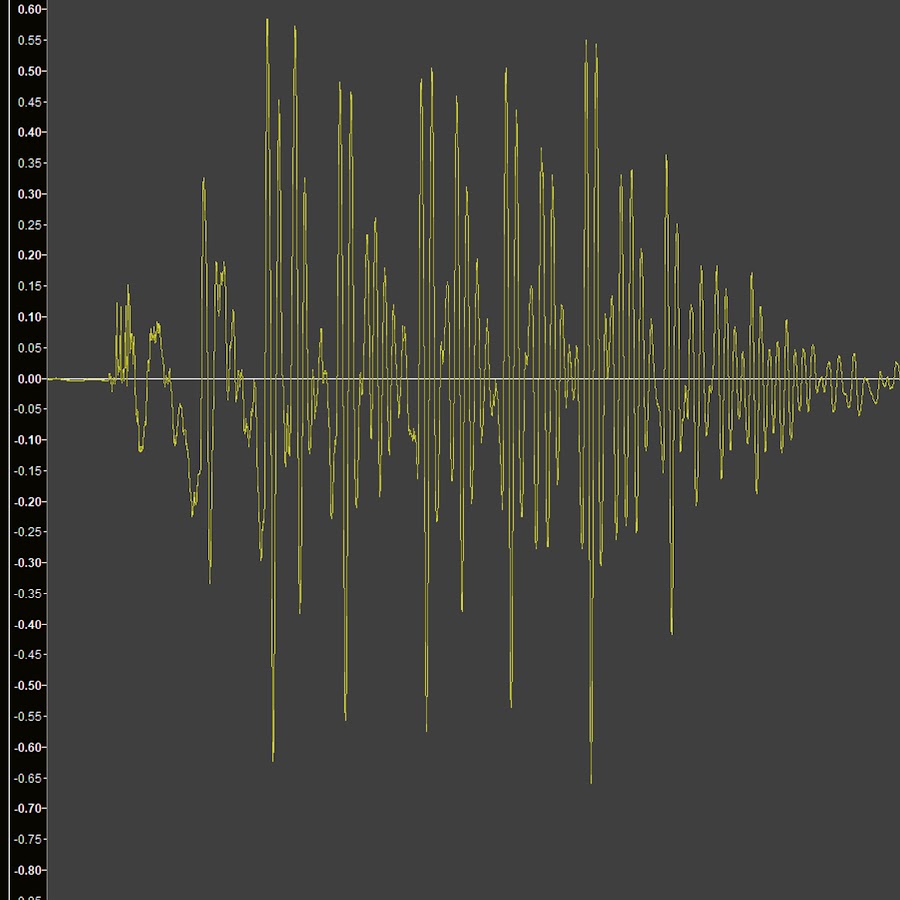Viewport: 900px width, 900px height.
Task: Click the -0.50 label on the amplitude ruler
Action: click(28, 686)
